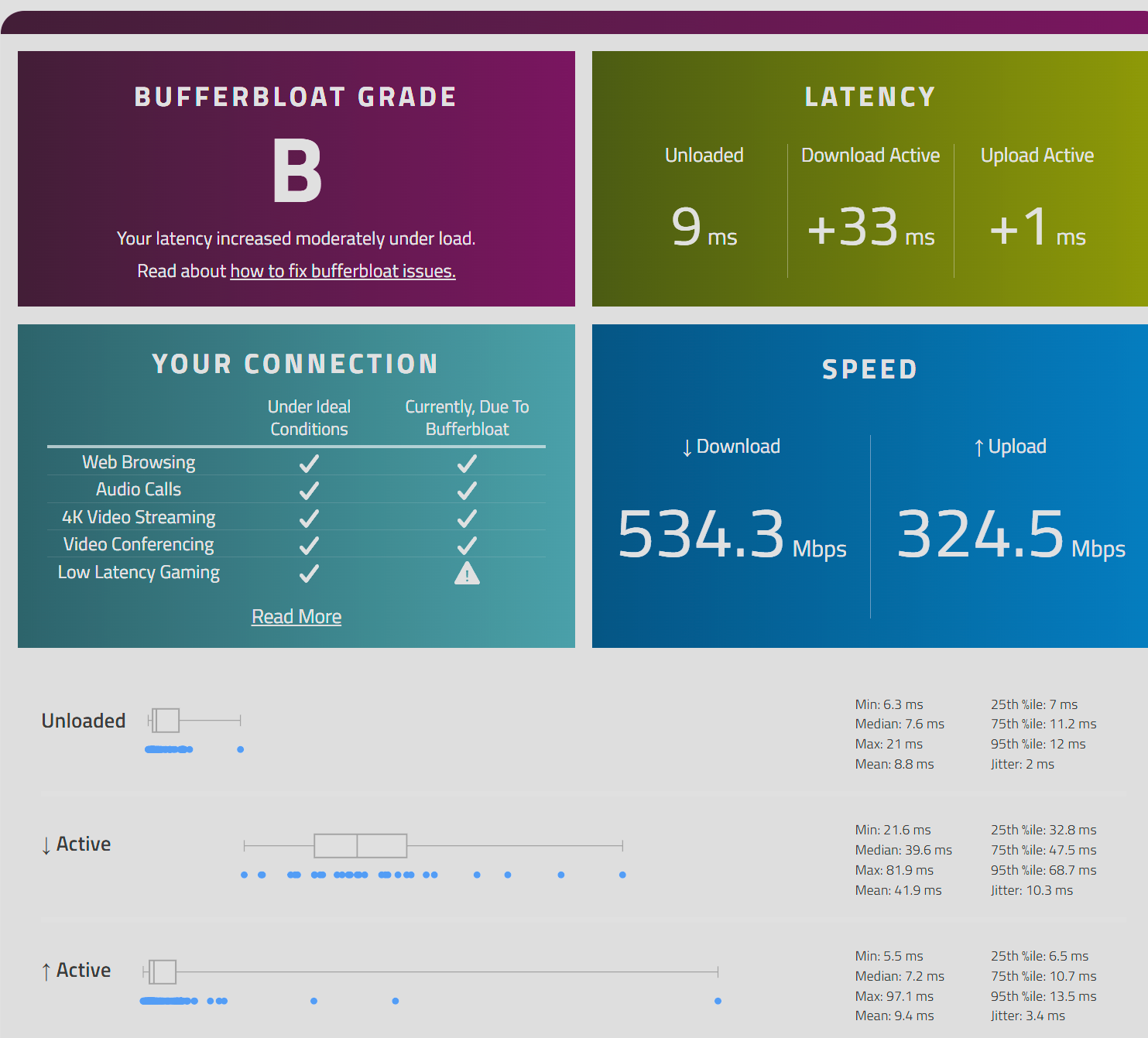Click the +33 ms download active latency

[871, 227]
